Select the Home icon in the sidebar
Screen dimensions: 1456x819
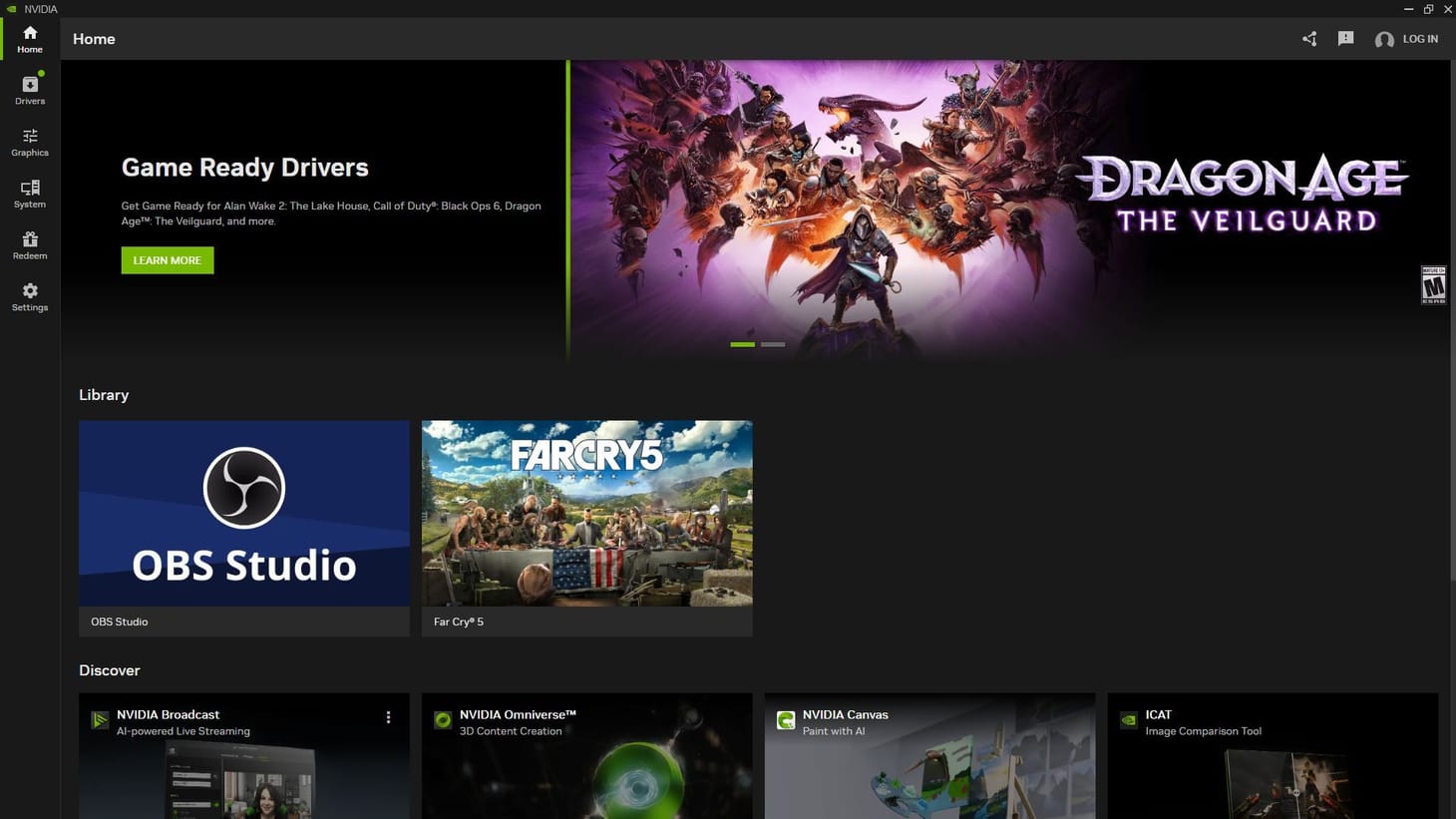click(29, 39)
